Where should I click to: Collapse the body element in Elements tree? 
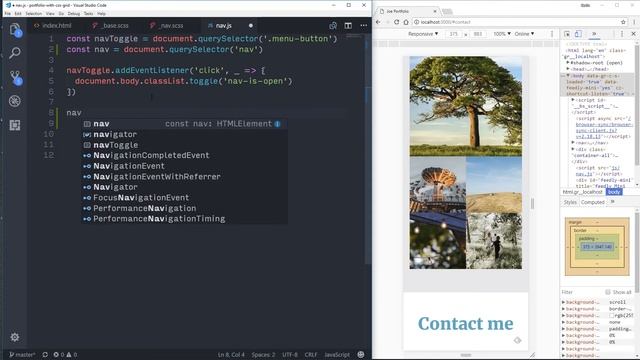coord(568,76)
